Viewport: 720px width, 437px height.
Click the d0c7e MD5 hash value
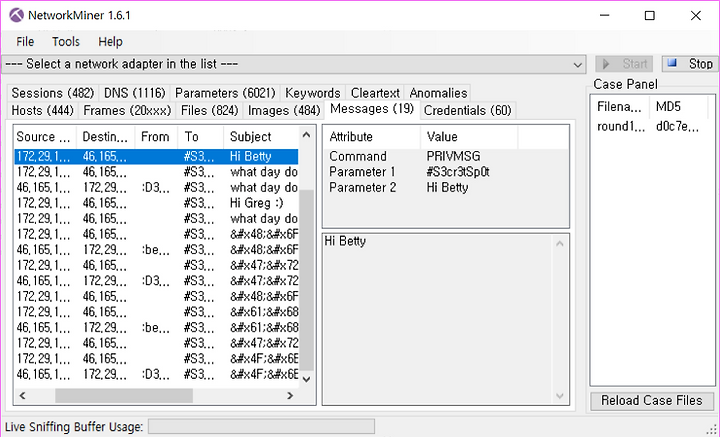pos(677,127)
